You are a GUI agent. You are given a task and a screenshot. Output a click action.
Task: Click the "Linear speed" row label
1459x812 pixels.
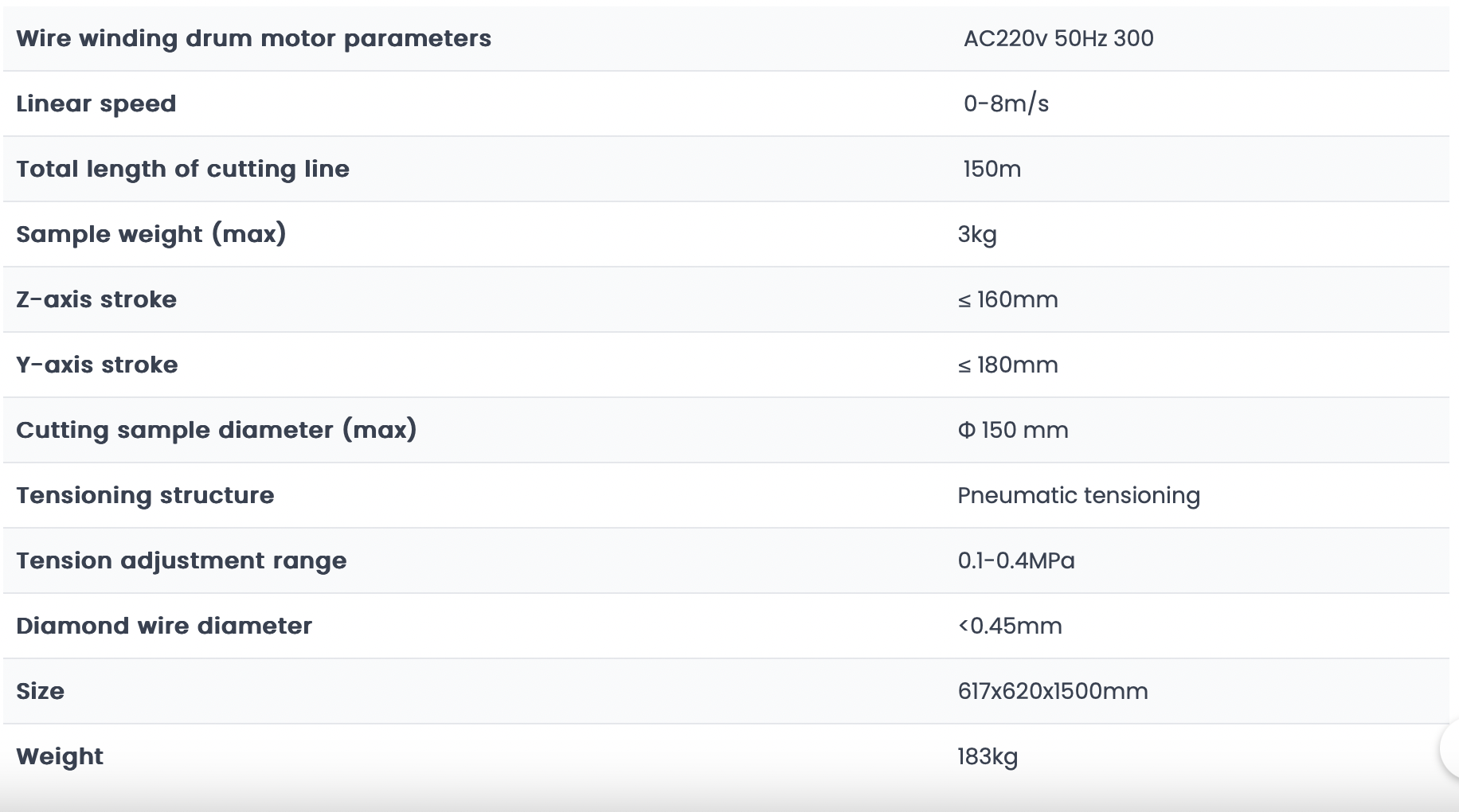coord(96,103)
